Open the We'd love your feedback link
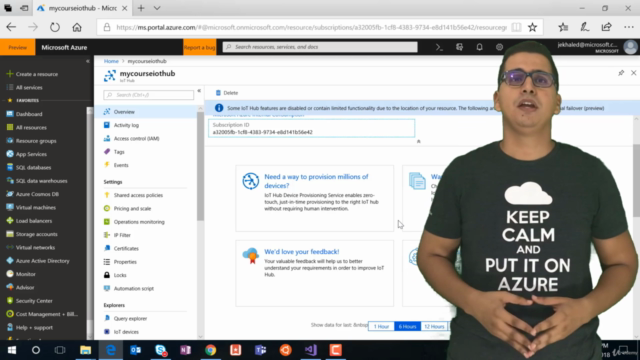 [302, 252]
